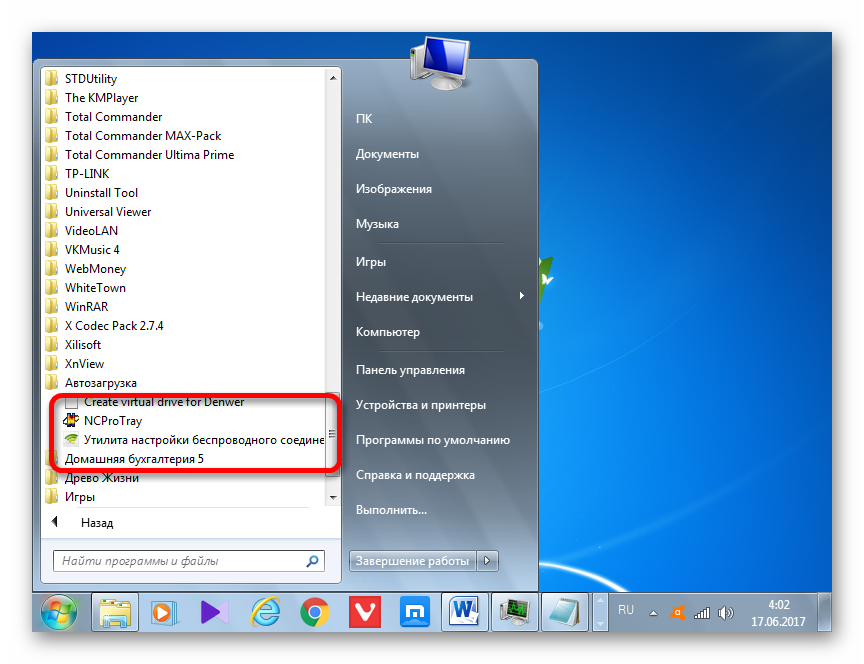This screenshot has width=864, height=664.
Task: Open the WinRAR folder
Action: coord(77,307)
